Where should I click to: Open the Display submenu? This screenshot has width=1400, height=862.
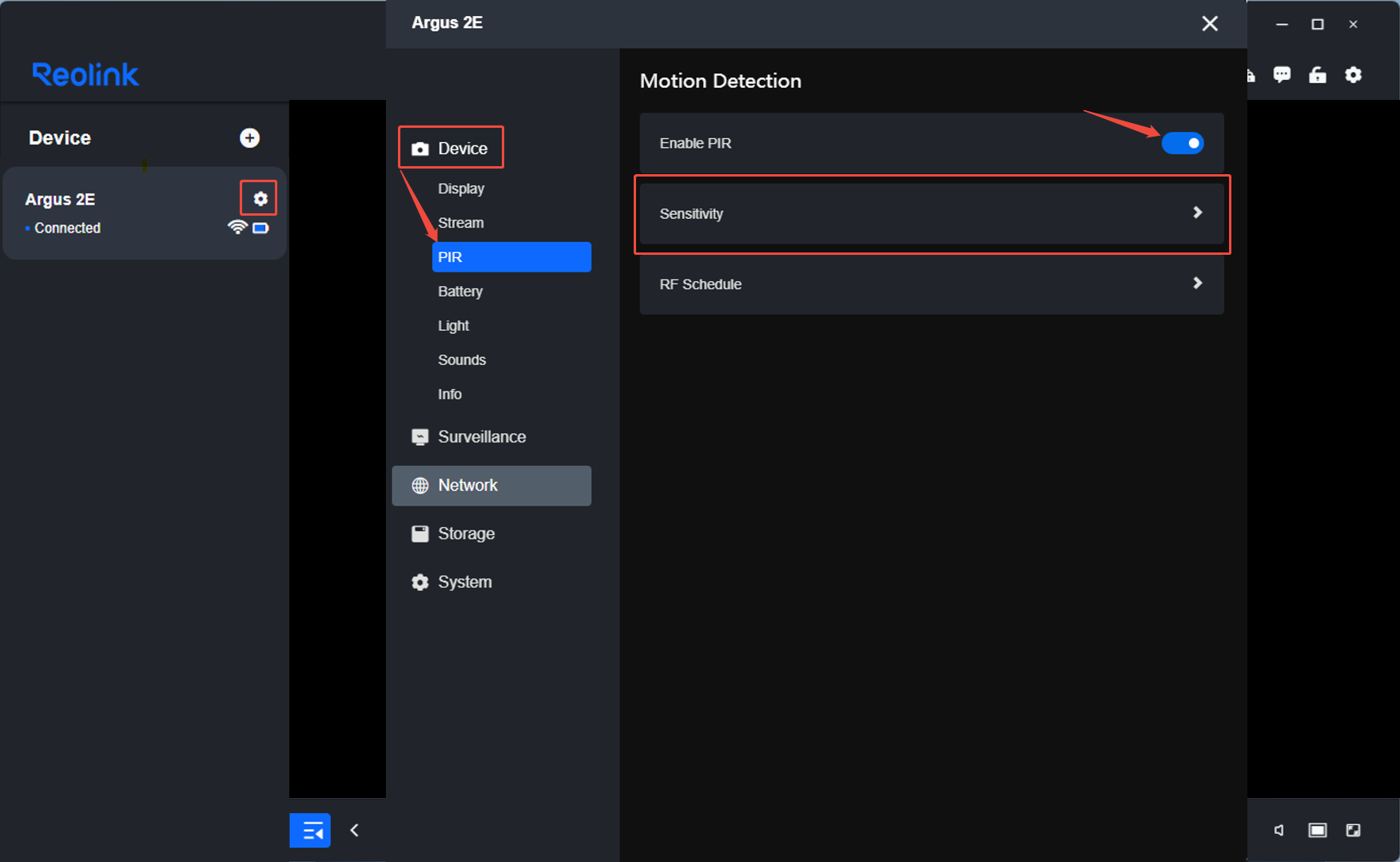point(461,189)
